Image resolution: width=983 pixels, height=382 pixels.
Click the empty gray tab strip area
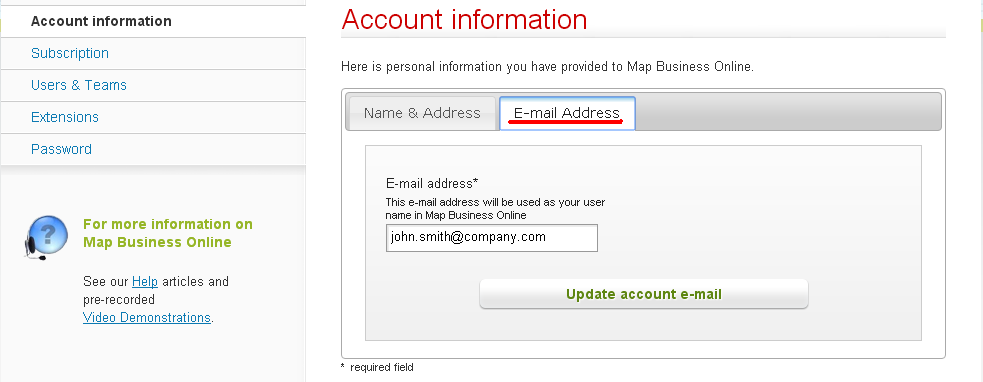[x=788, y=112]
